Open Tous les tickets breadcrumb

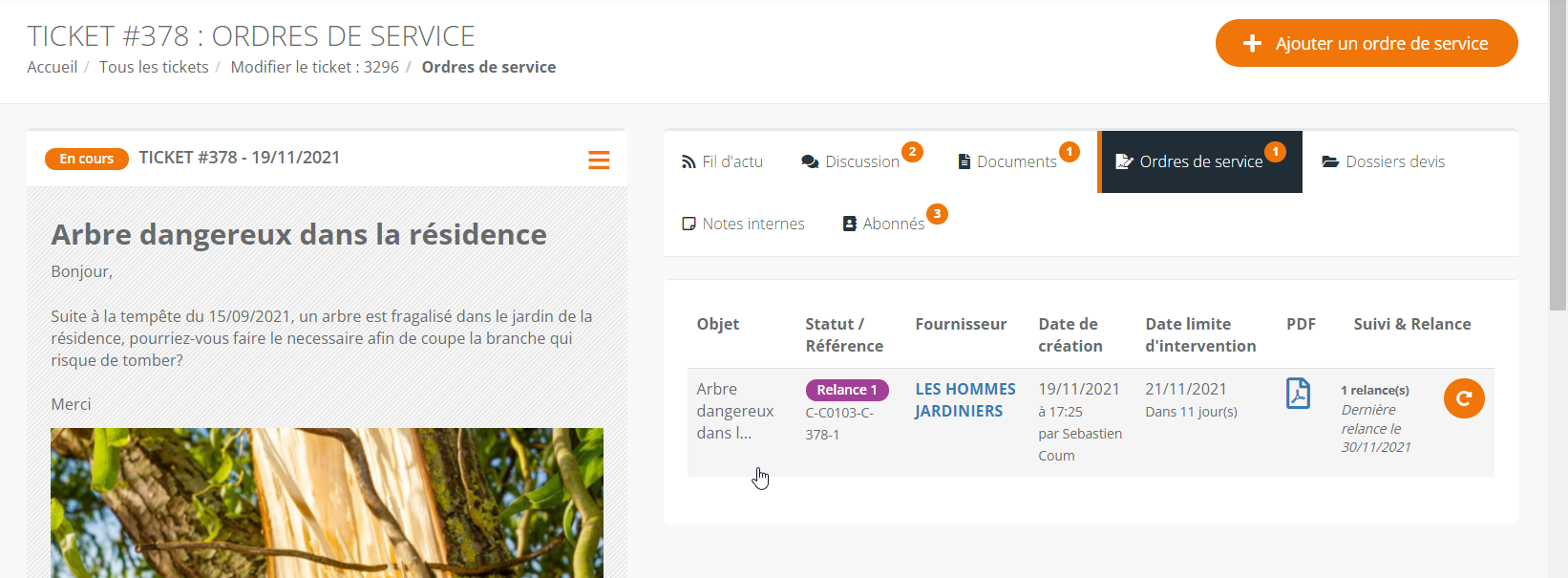tap(154, 67)
